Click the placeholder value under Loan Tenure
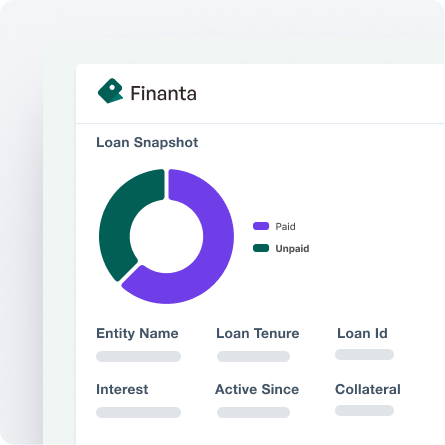Screen dimensions: 445x445 (253, 356)
